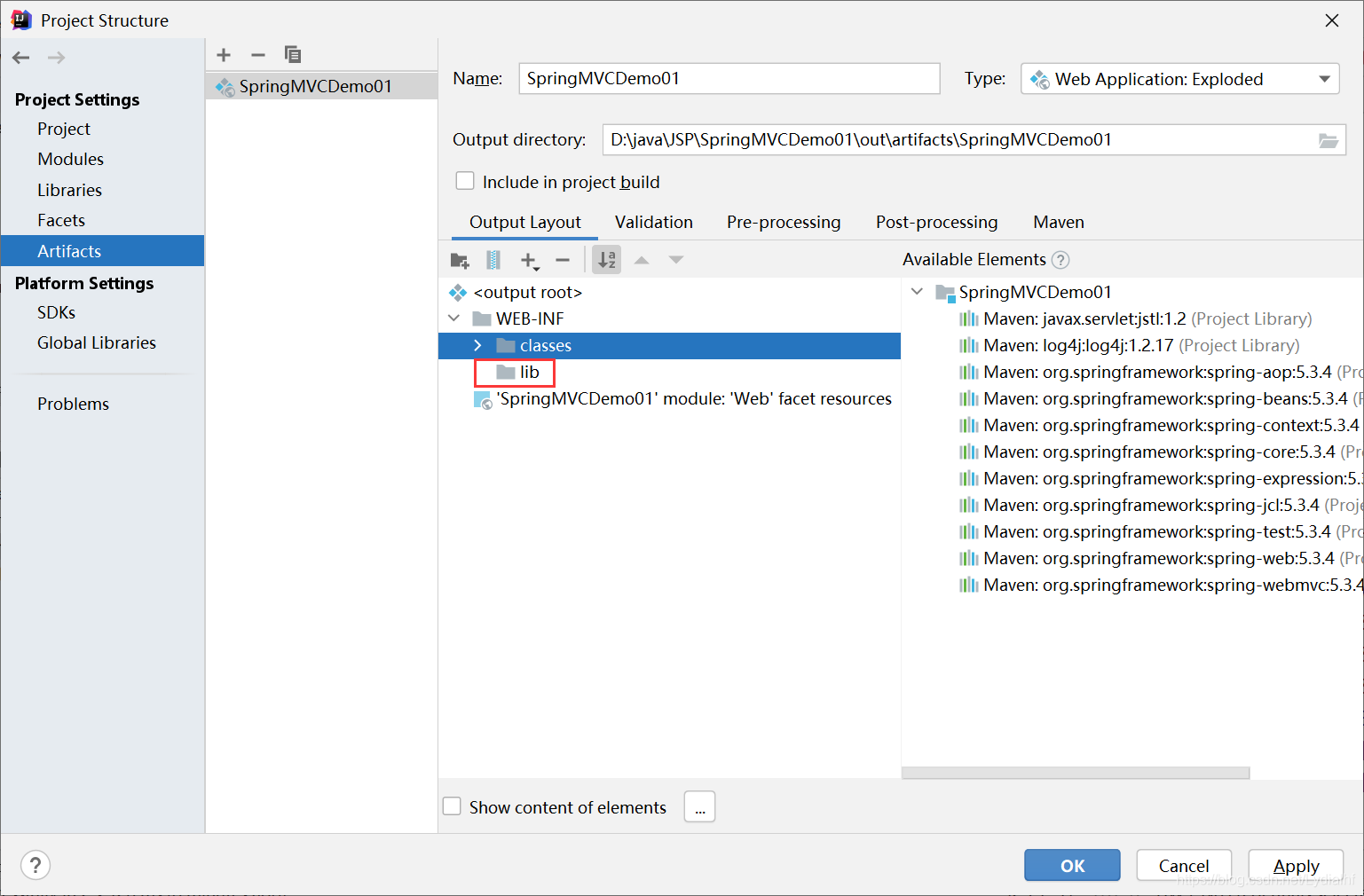Open the Pre-processing tab
Image resolution: width=1364 pixels, height=896 pixels.
click(x=784, y=222)
